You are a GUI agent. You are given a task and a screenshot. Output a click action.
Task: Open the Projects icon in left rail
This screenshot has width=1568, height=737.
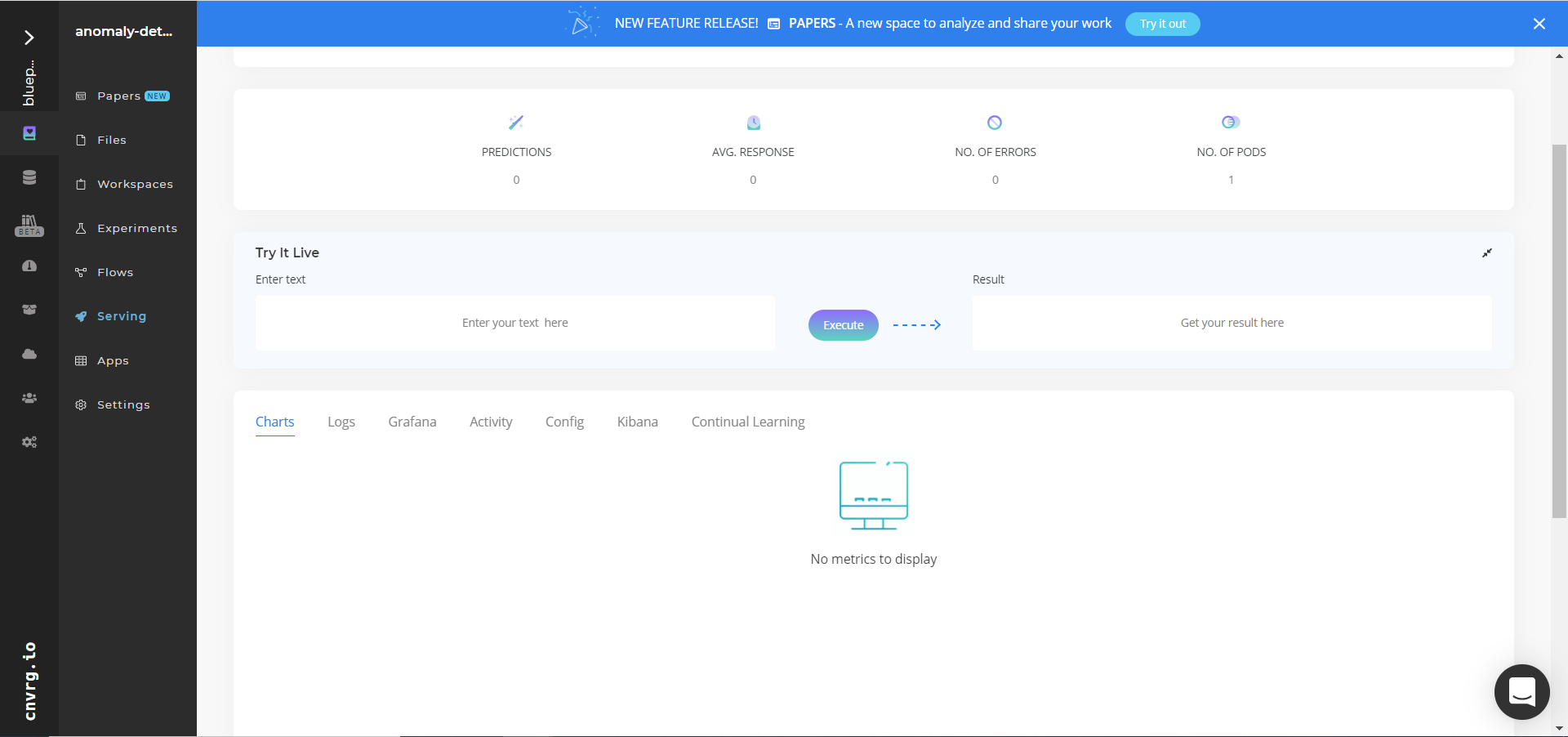(29, 133)
